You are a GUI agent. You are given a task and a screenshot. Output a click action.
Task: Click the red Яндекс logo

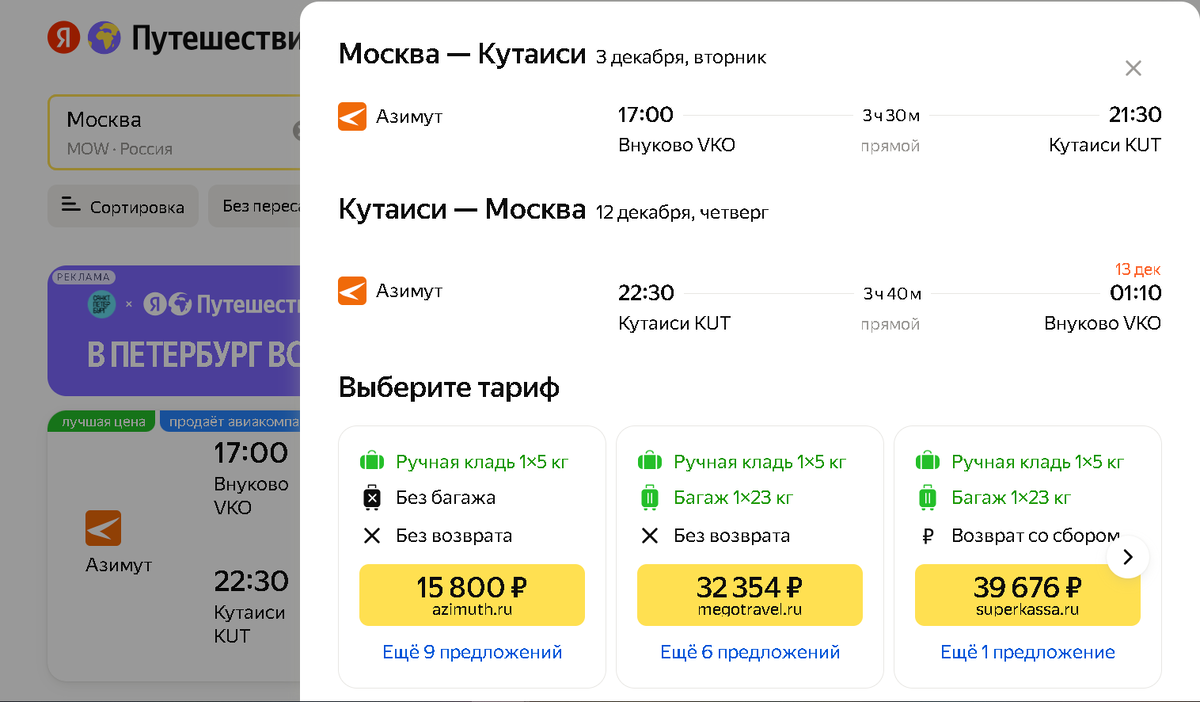62,37
